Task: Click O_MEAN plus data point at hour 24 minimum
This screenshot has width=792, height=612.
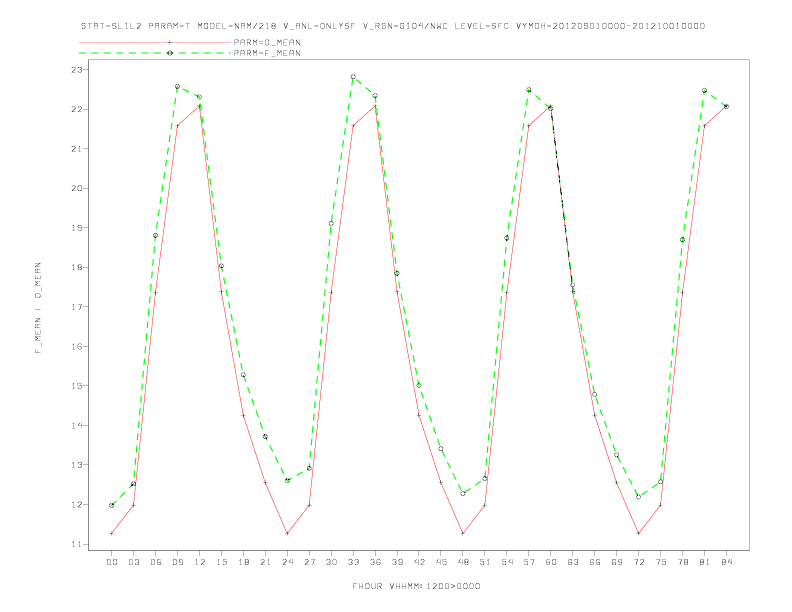Action: (x=287, y=533)
